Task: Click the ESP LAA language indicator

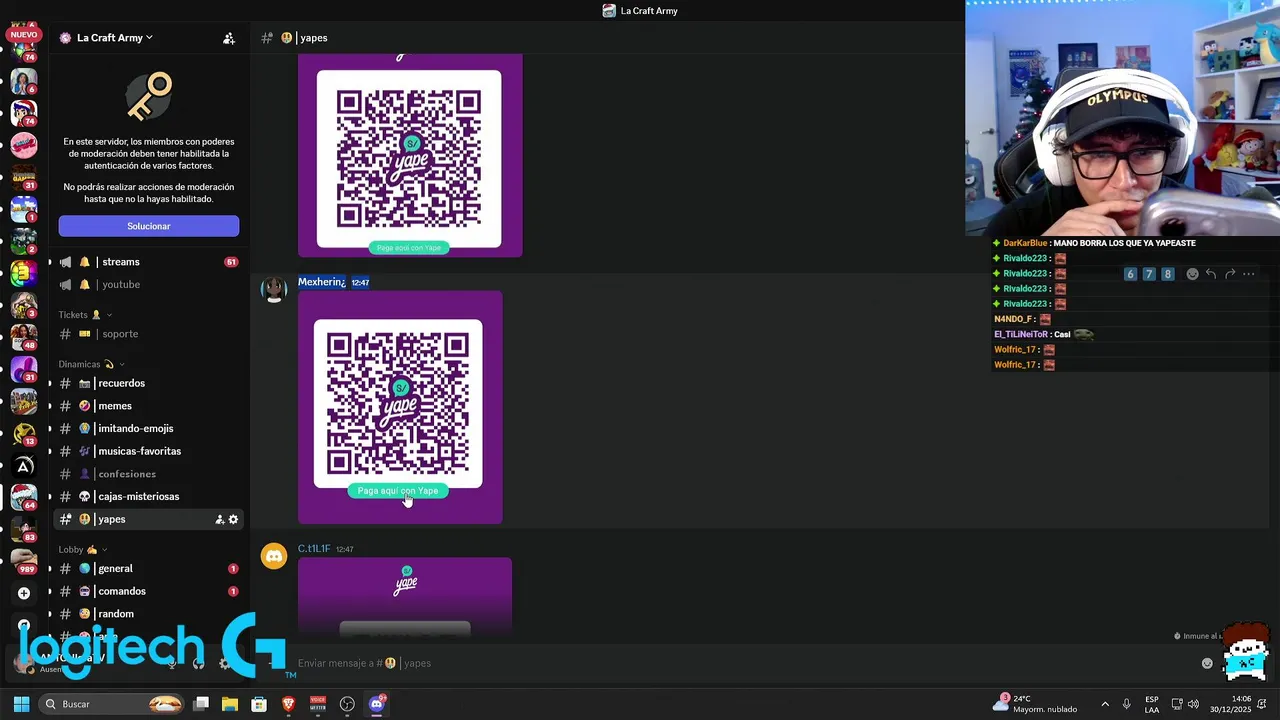Action: point(1152,704)
